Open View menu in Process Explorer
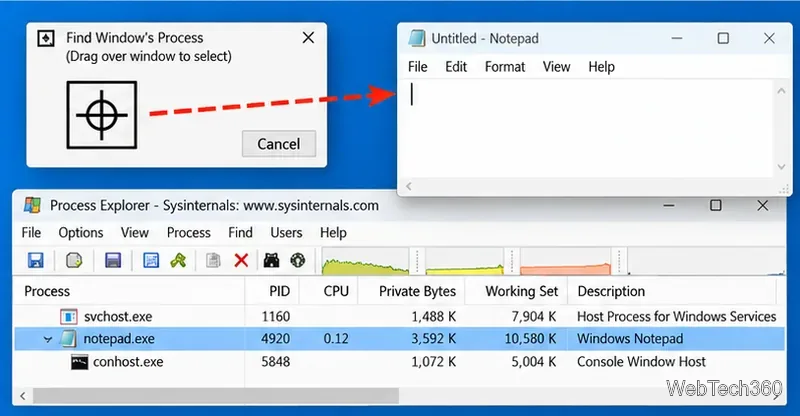The image size is (800, 416). (135, 233)
